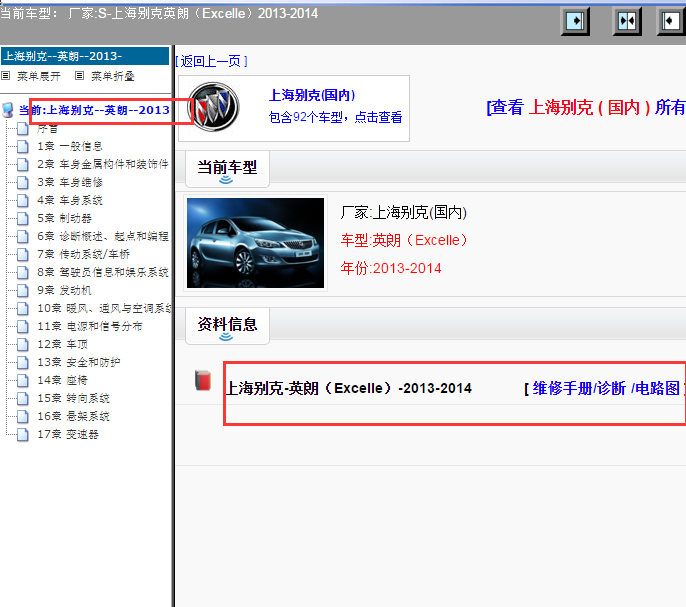Click 包含92个车型，点击查看 link

pos(335,117)
